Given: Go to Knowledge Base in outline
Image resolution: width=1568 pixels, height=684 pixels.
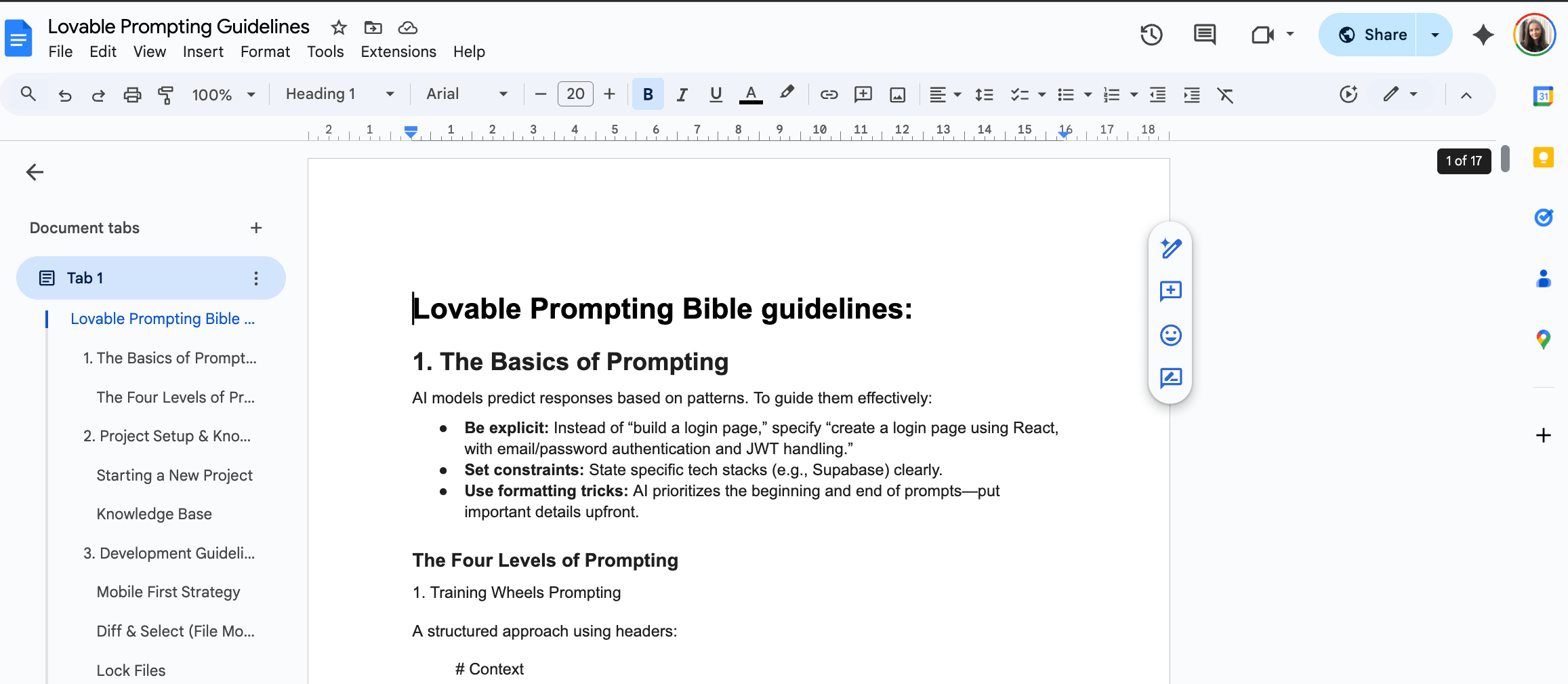Looking at the screenshot, I should point(154,514).
